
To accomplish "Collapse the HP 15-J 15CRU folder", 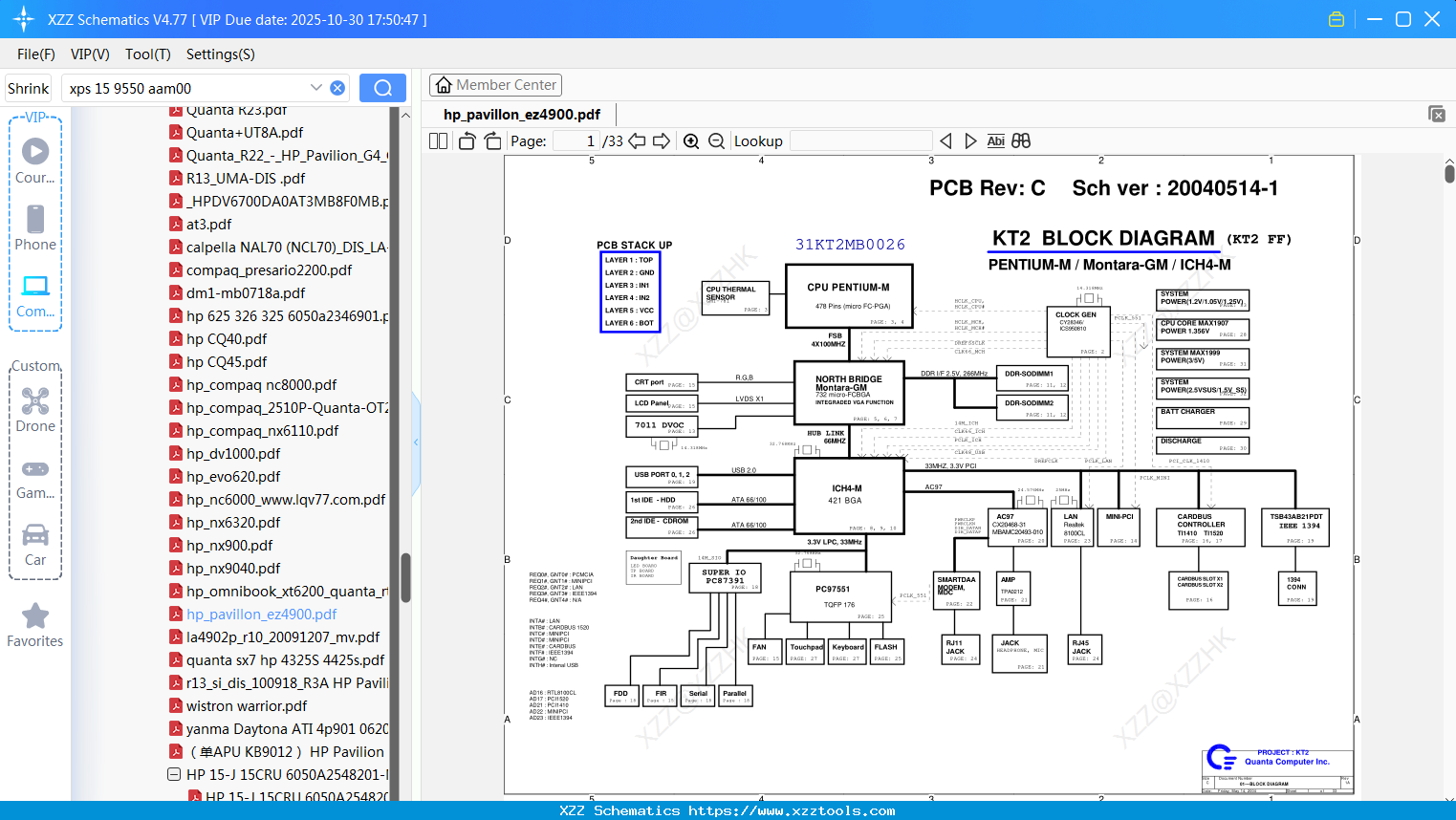I will [174, 774].
